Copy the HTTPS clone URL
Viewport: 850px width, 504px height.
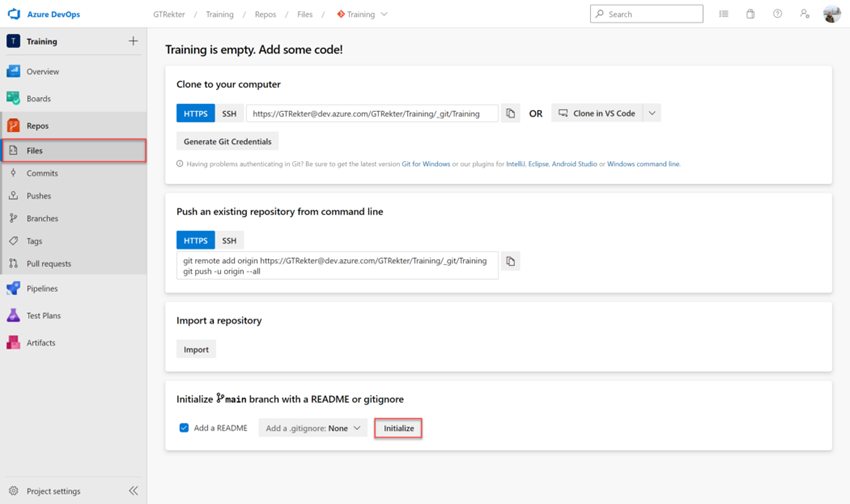(x=510, y=114)
